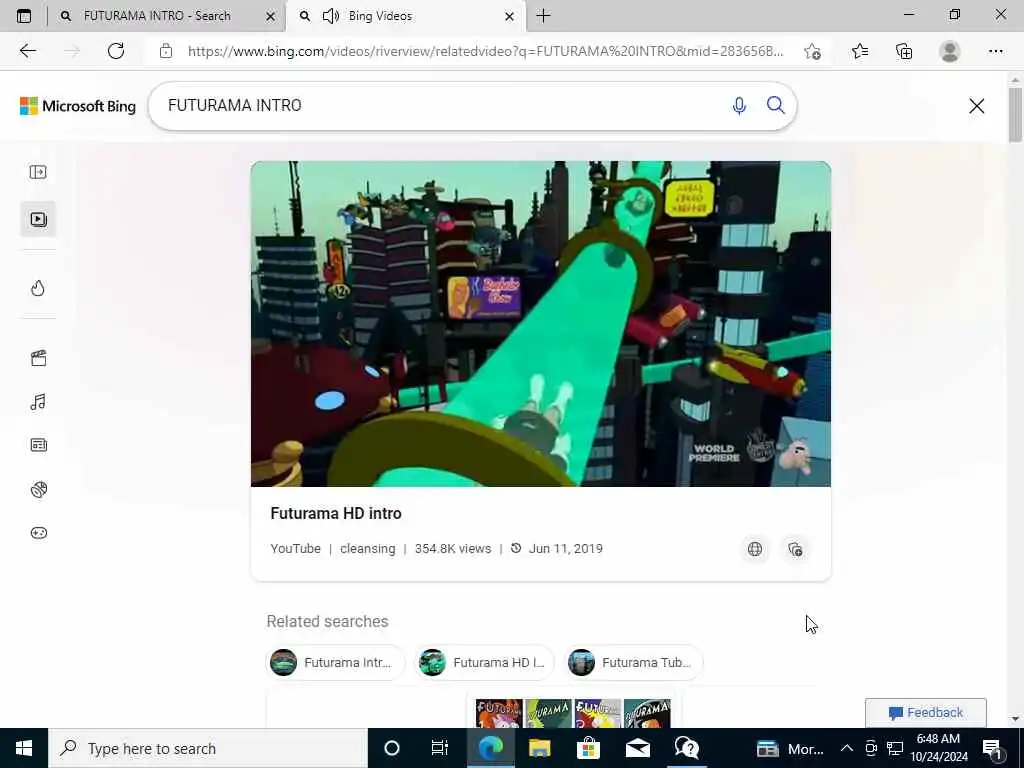This screenshot has height=768, width=1024.
Task: Open the Favorites list
Action: click(860, 51)
